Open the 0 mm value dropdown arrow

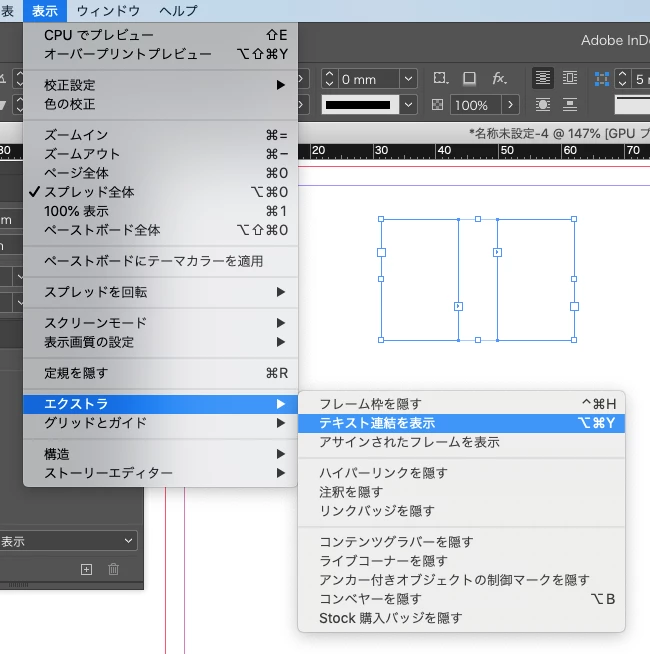coord(408,78)
